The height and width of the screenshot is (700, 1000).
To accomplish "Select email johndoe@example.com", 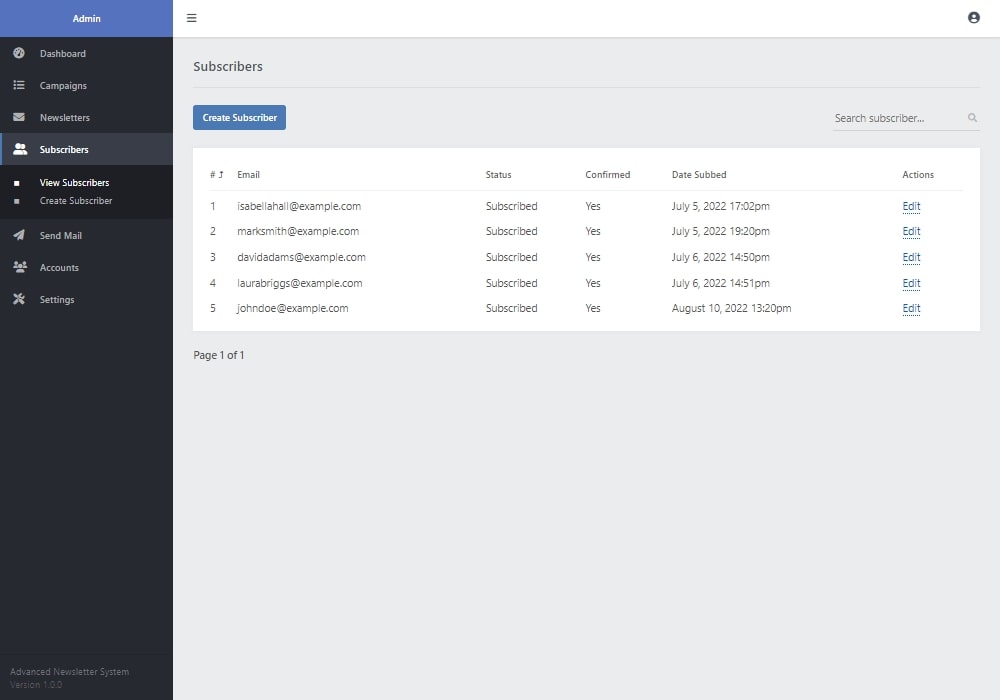I will (x=292, y=308).
